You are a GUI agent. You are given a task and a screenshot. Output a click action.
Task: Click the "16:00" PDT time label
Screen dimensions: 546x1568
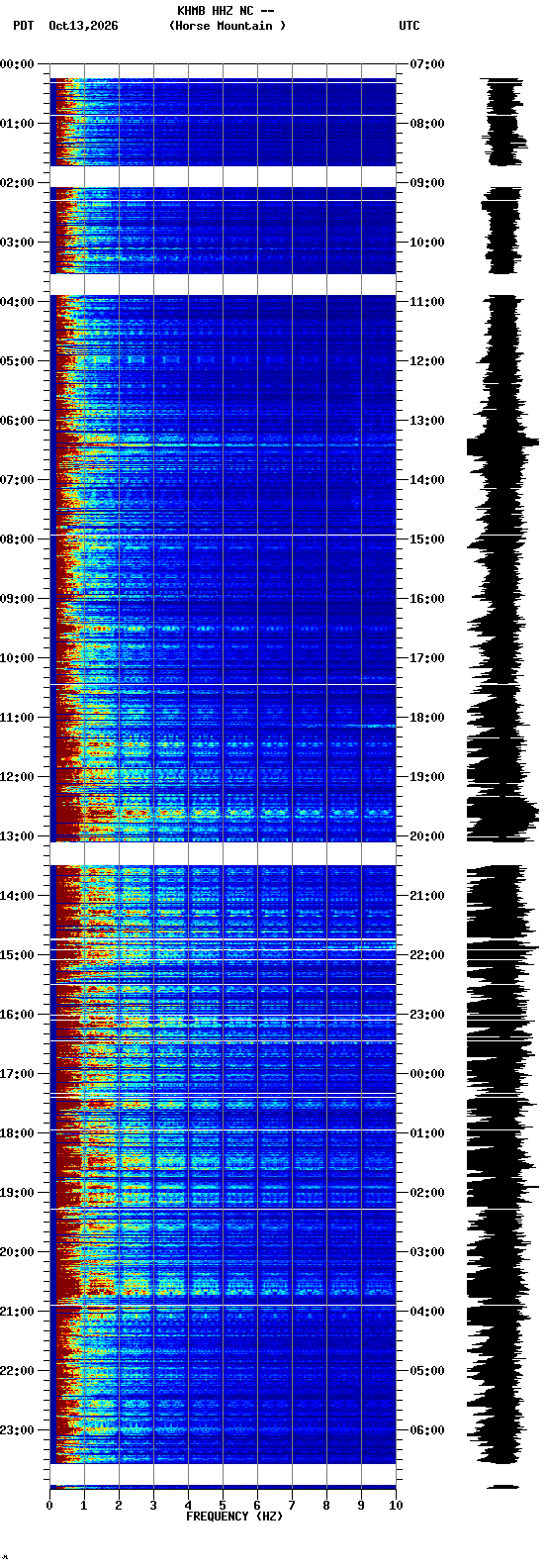[17, 1015]
